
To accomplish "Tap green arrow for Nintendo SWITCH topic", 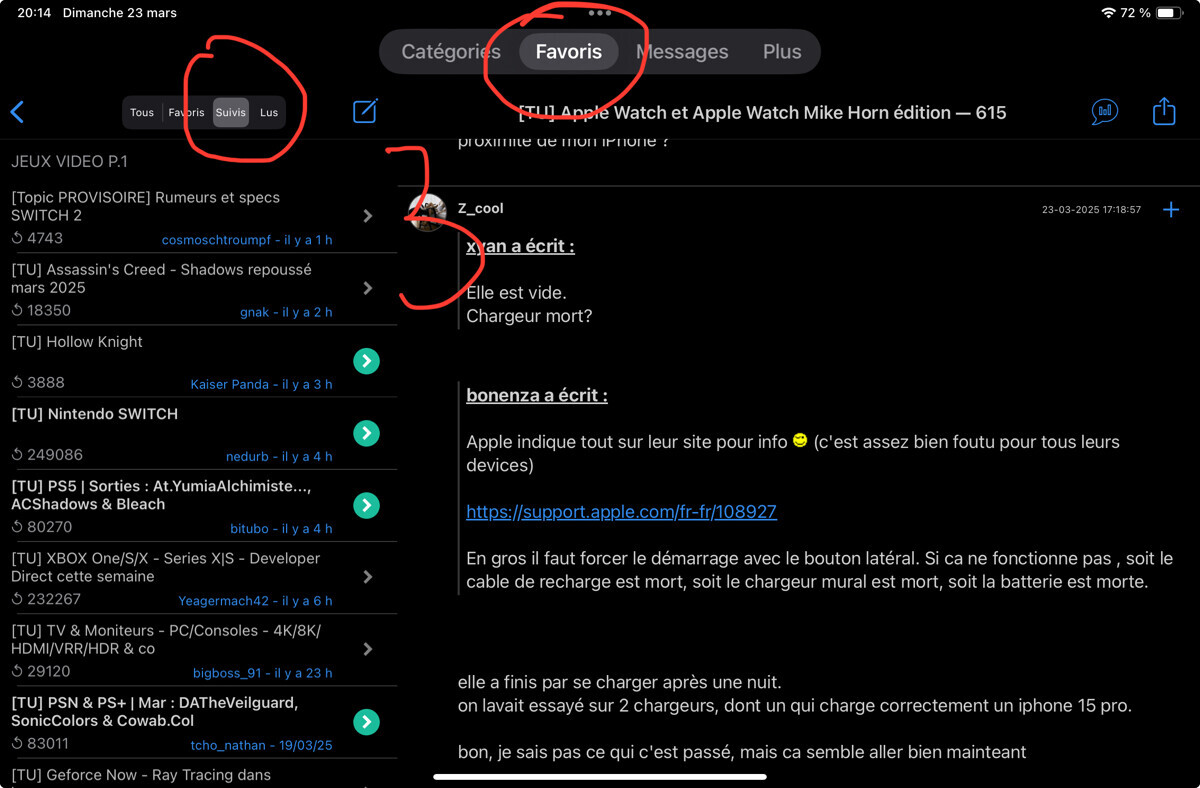I will pyautogui.click(x=367, y=433).
